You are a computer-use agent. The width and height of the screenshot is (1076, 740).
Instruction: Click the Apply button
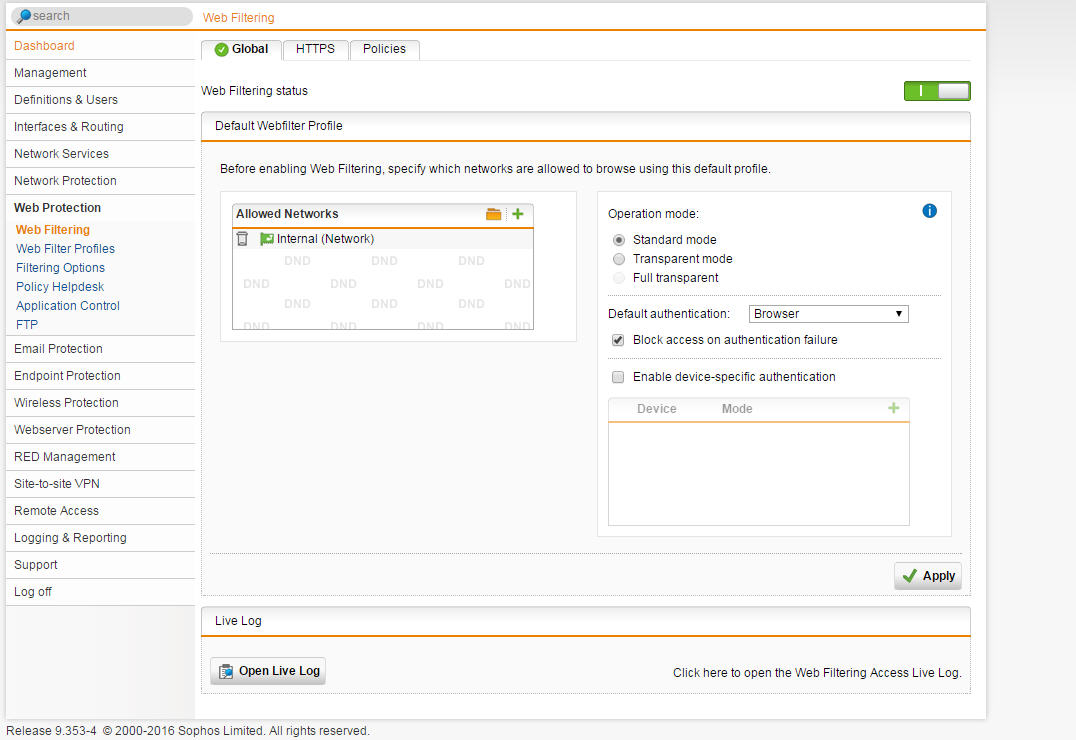(x=928, y=576)
